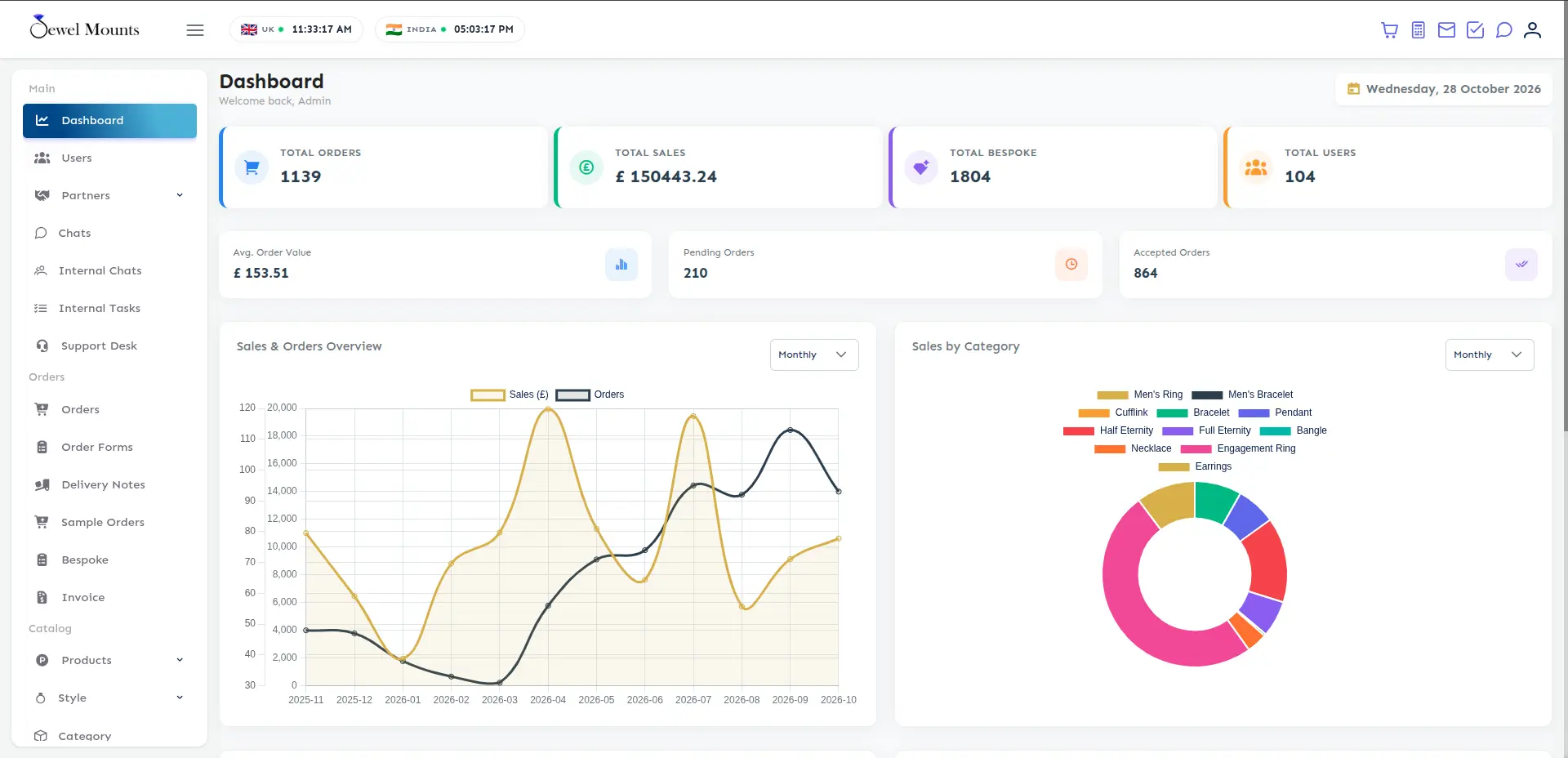1568x758 pixels.
Task: Open Monthly dropdown in Sales & Orders Overview
Action: pyautogui.click(x=814, y=354)
